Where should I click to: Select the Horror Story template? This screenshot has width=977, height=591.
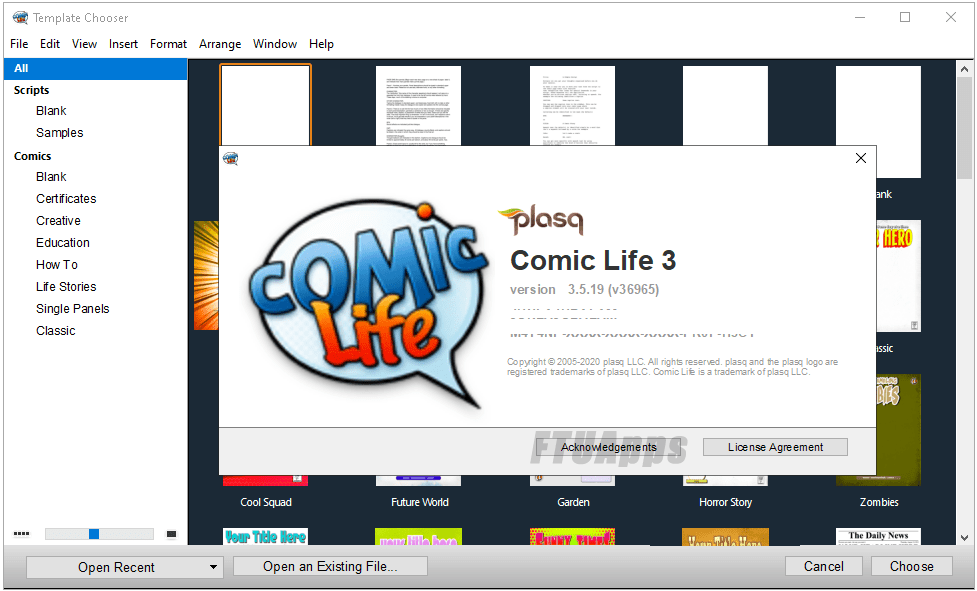[725, 481]
